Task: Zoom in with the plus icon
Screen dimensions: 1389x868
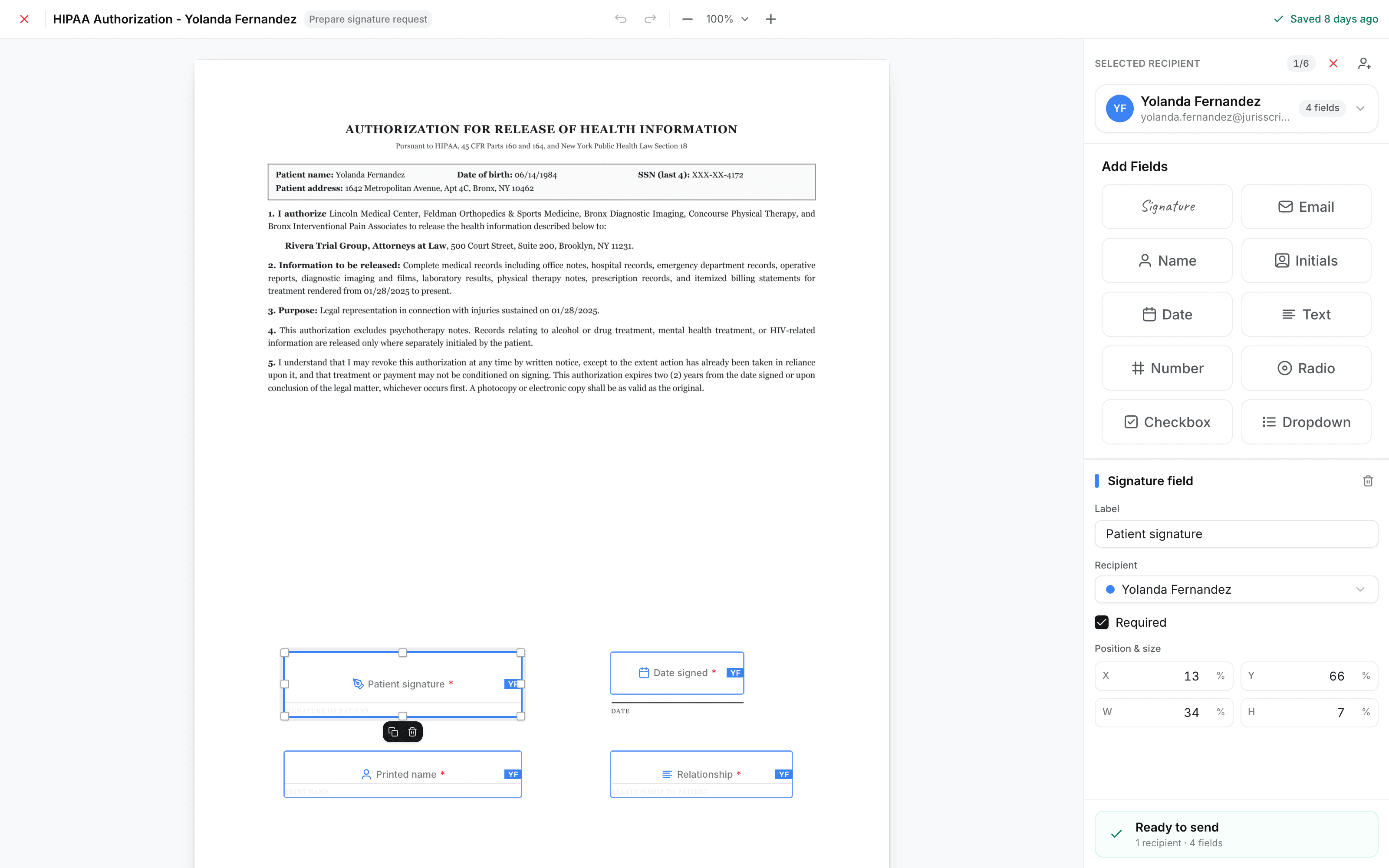Action: click(771, 19)
